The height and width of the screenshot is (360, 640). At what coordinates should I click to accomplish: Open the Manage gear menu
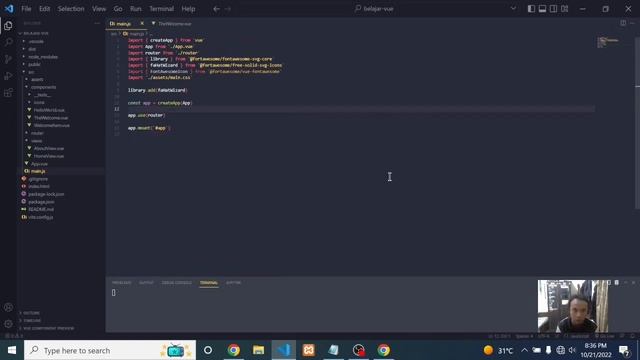pyautogui.click(x=8, y=324)
